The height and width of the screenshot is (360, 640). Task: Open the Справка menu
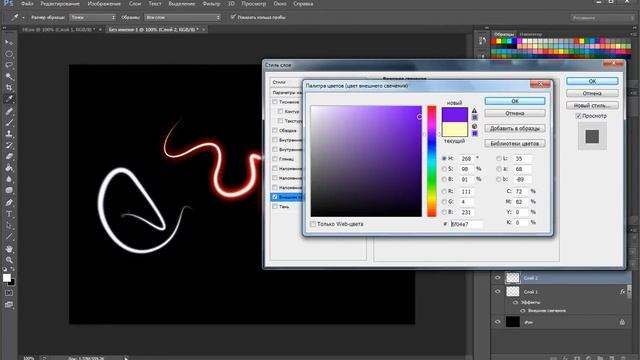click(303, 4)
